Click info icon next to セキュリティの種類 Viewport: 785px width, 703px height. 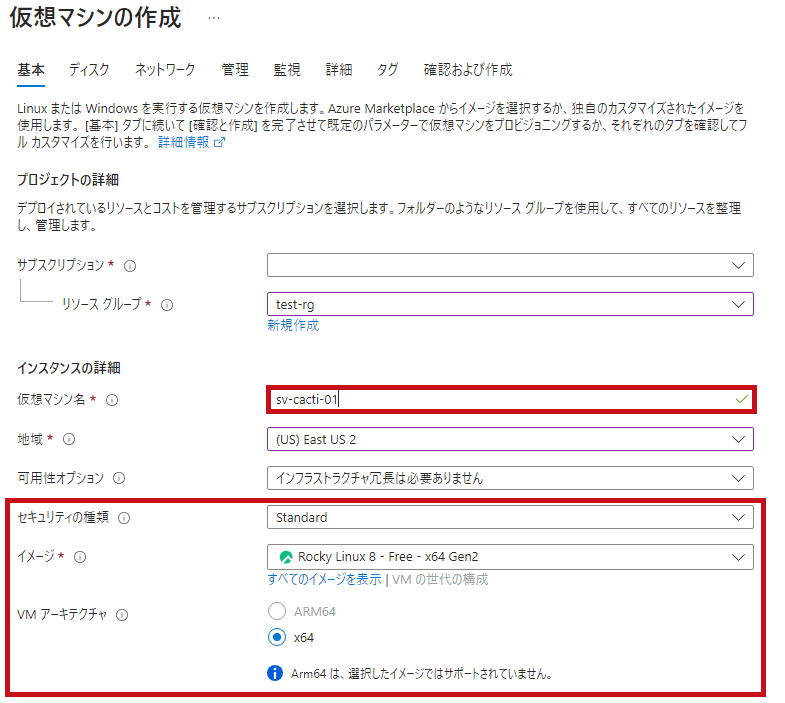click(124, 518)
